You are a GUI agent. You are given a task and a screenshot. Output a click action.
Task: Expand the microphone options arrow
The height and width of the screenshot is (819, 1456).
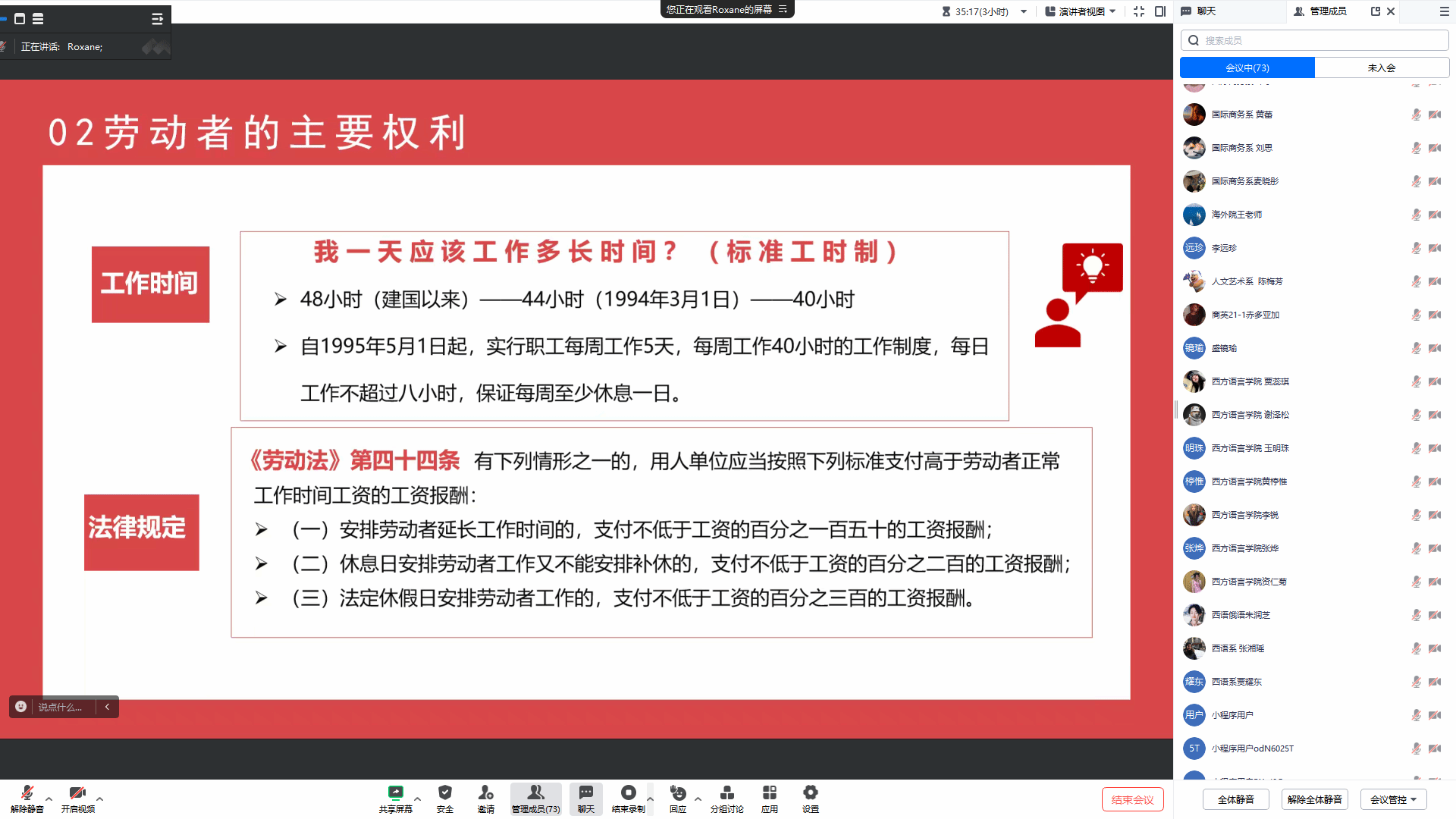tap(49, 799)
